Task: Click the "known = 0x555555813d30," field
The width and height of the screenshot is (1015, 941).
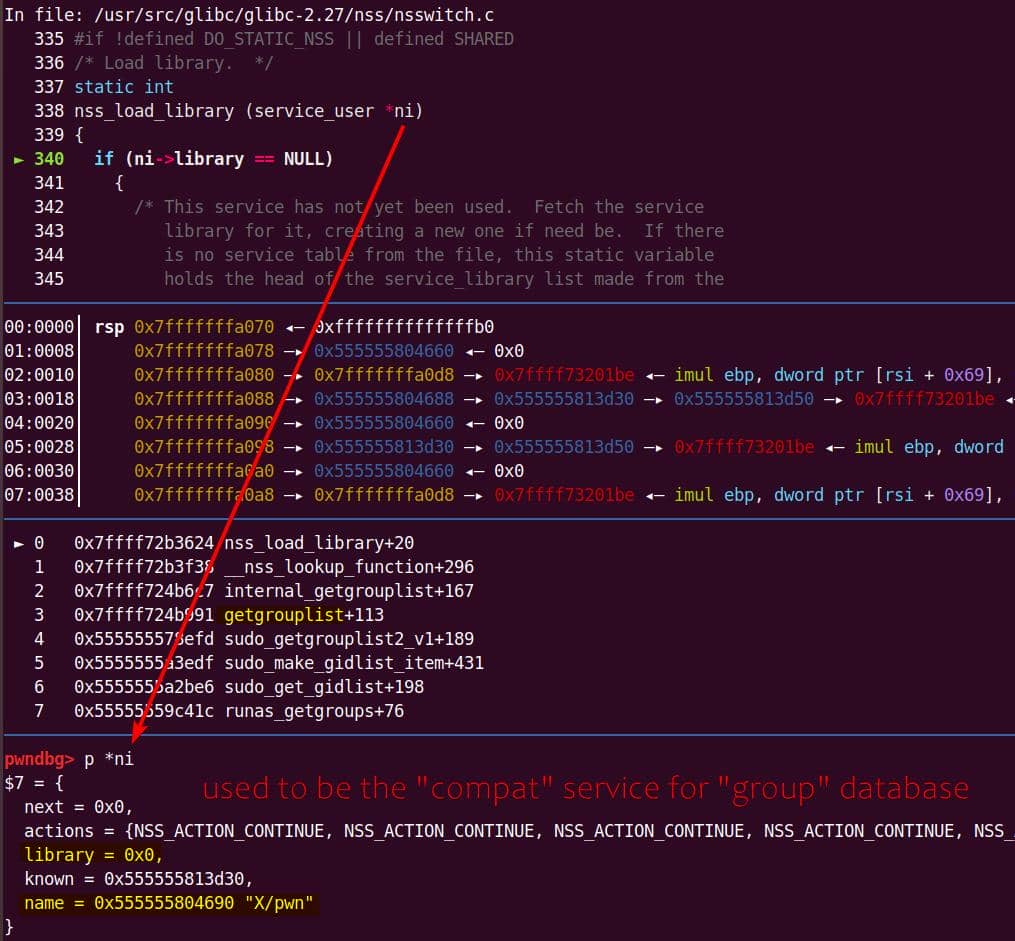Action: coord(139,878)
